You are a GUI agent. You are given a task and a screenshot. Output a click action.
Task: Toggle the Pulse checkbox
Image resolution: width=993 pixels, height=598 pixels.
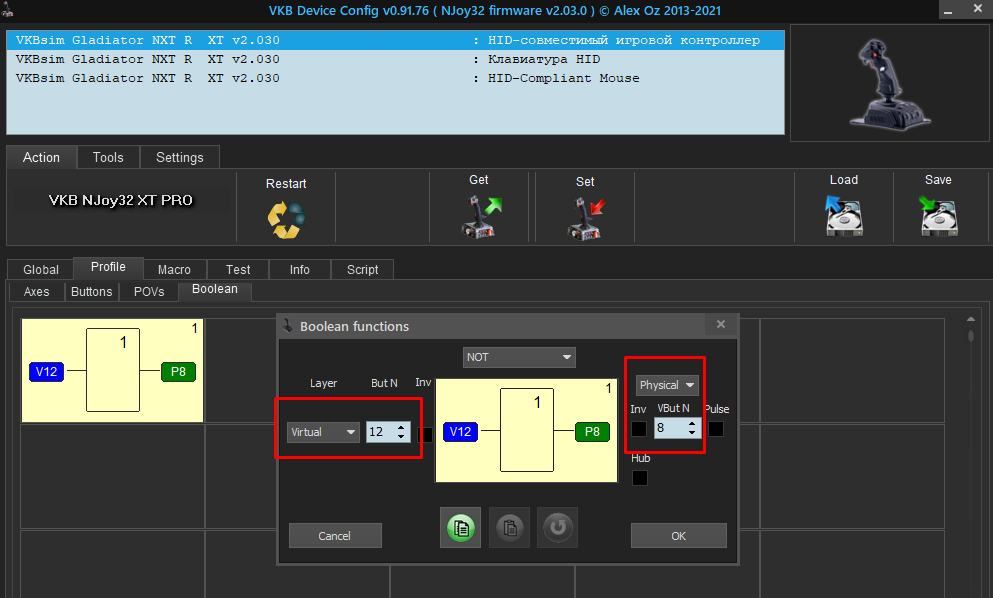point(716,429)
